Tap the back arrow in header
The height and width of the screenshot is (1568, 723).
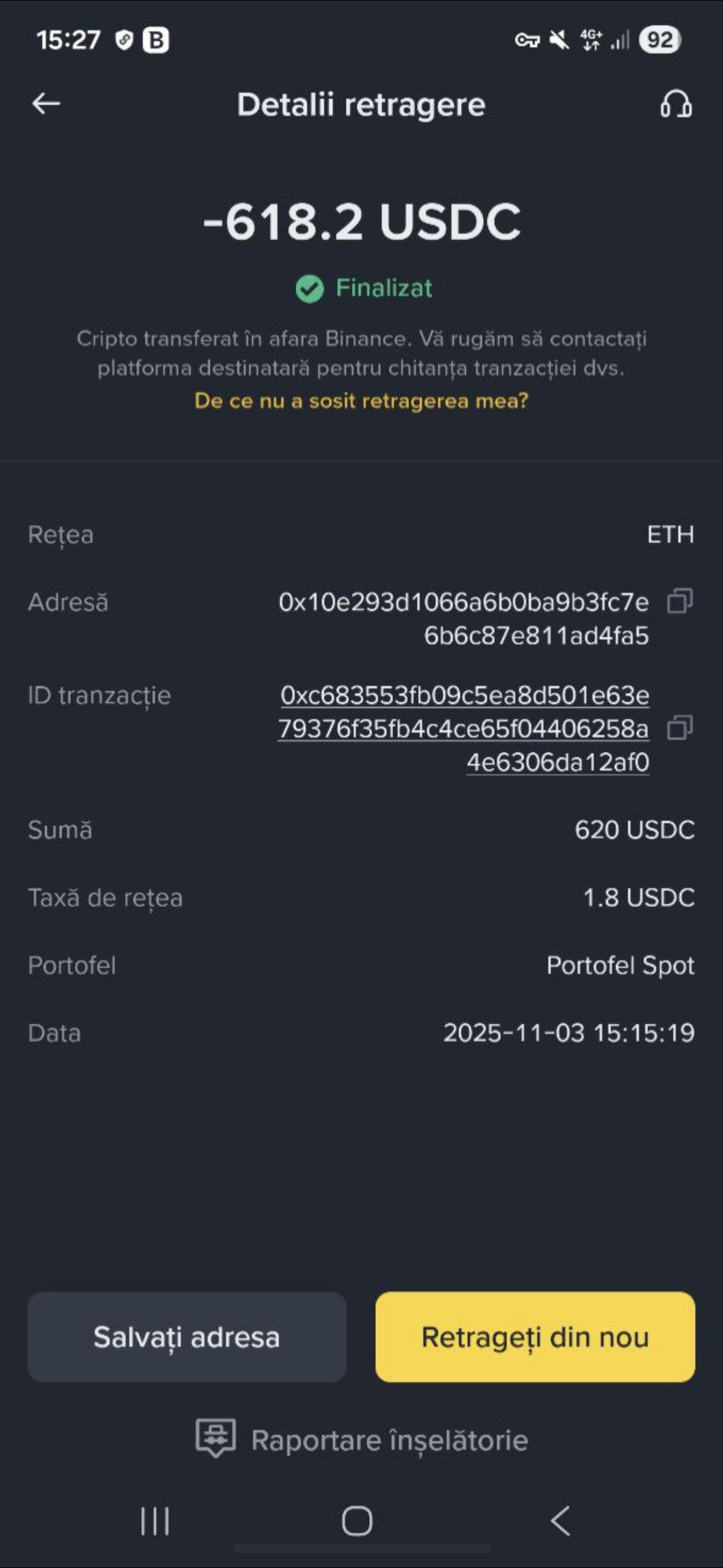[46, 104]
